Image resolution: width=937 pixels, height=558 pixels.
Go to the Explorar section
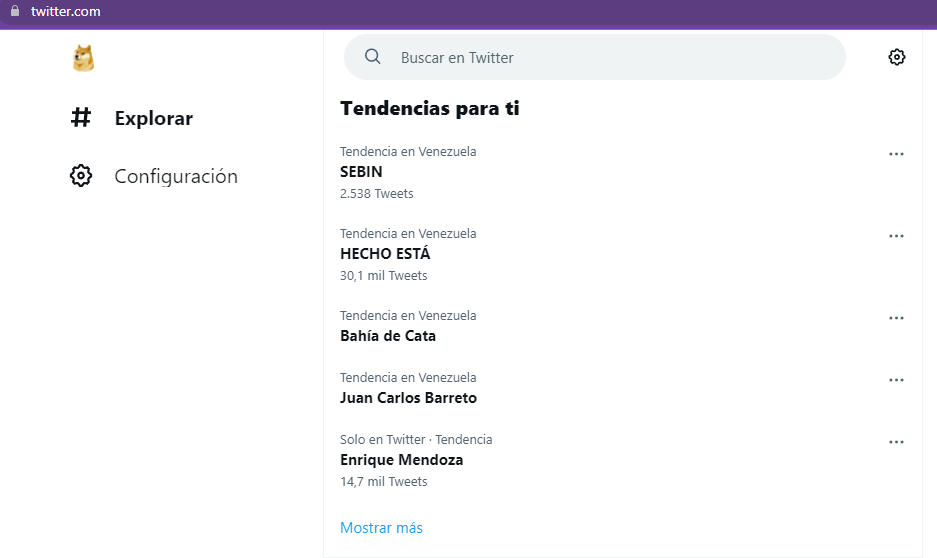pos(154,118)
